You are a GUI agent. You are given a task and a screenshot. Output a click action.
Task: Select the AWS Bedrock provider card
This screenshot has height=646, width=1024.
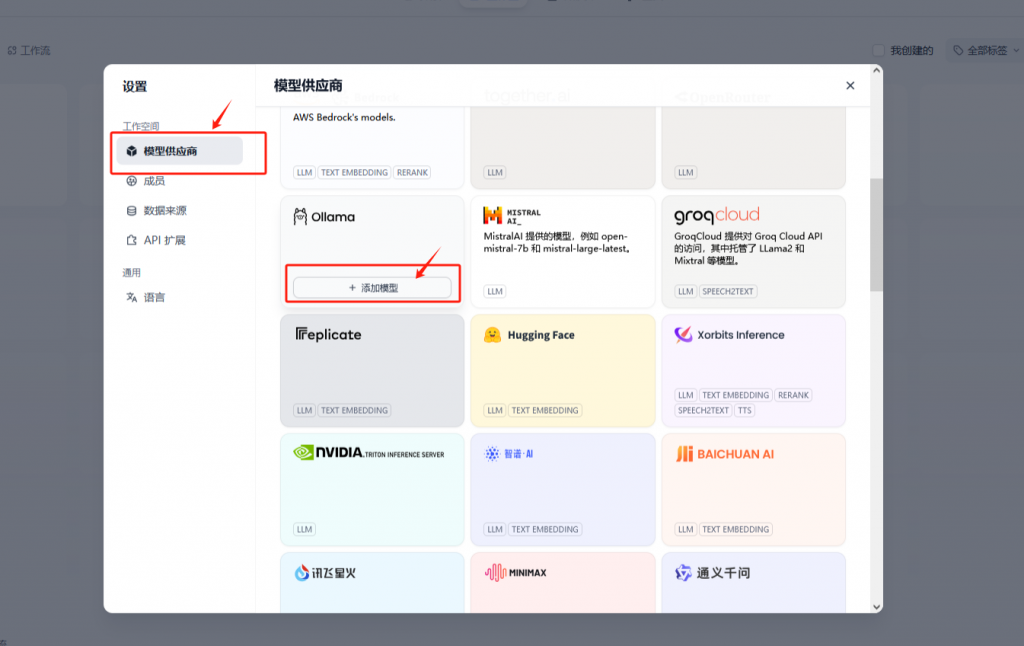click(372, 148)
